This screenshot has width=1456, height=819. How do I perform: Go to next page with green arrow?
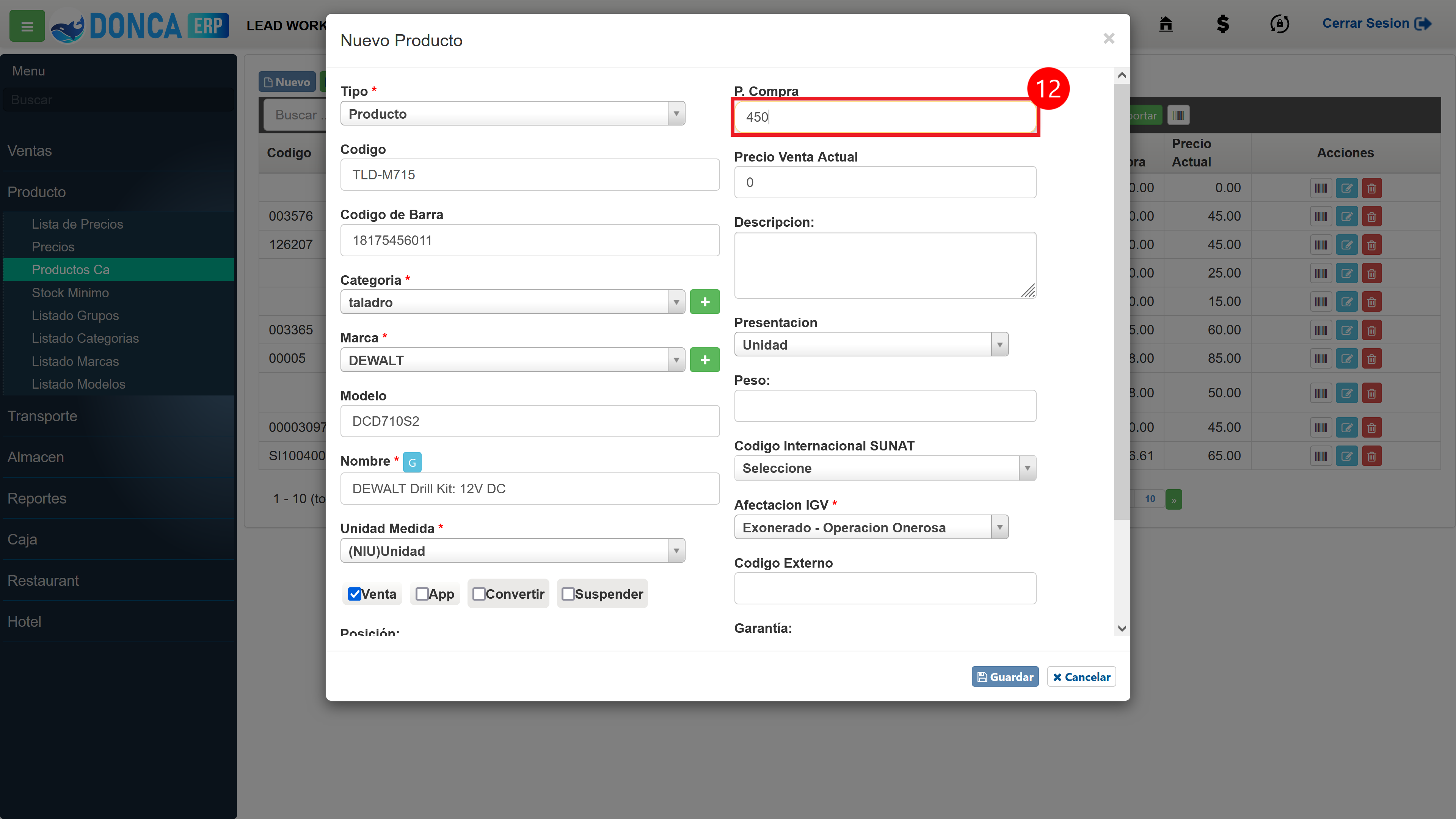pos(1174,500)
